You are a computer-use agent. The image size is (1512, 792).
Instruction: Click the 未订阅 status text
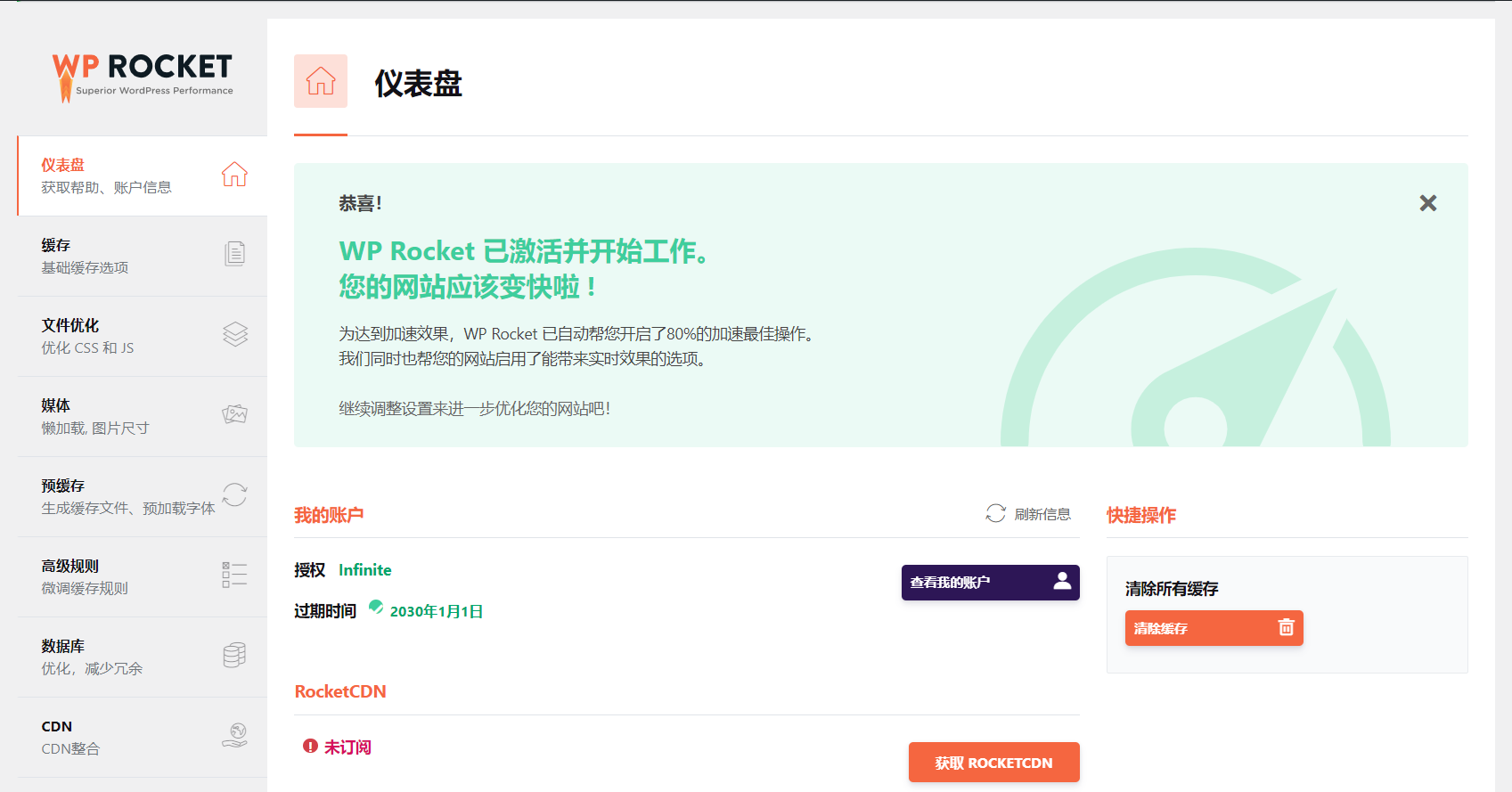point(347,747)
